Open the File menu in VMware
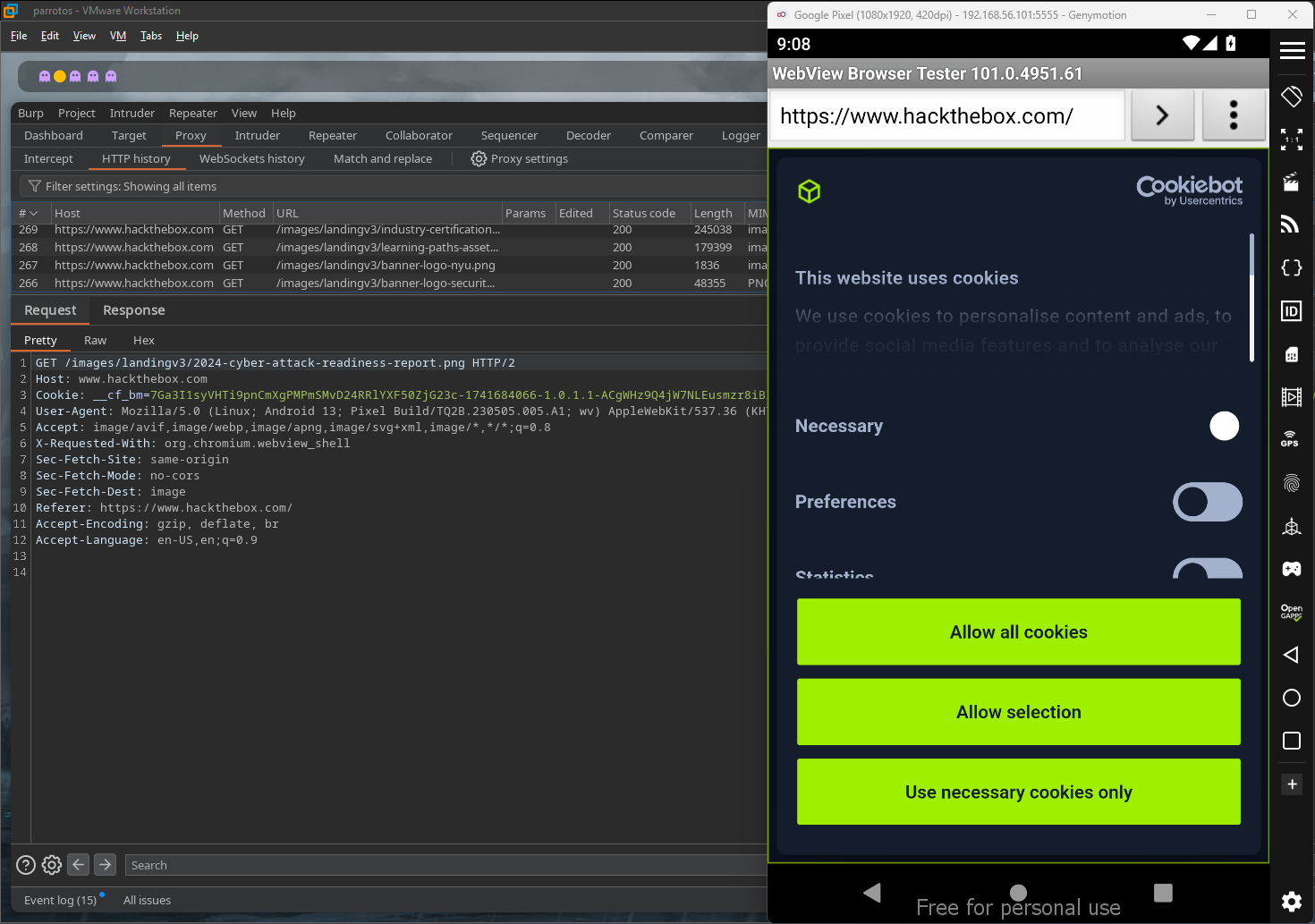Screen dimensions: 1315x924 [19, 36]
